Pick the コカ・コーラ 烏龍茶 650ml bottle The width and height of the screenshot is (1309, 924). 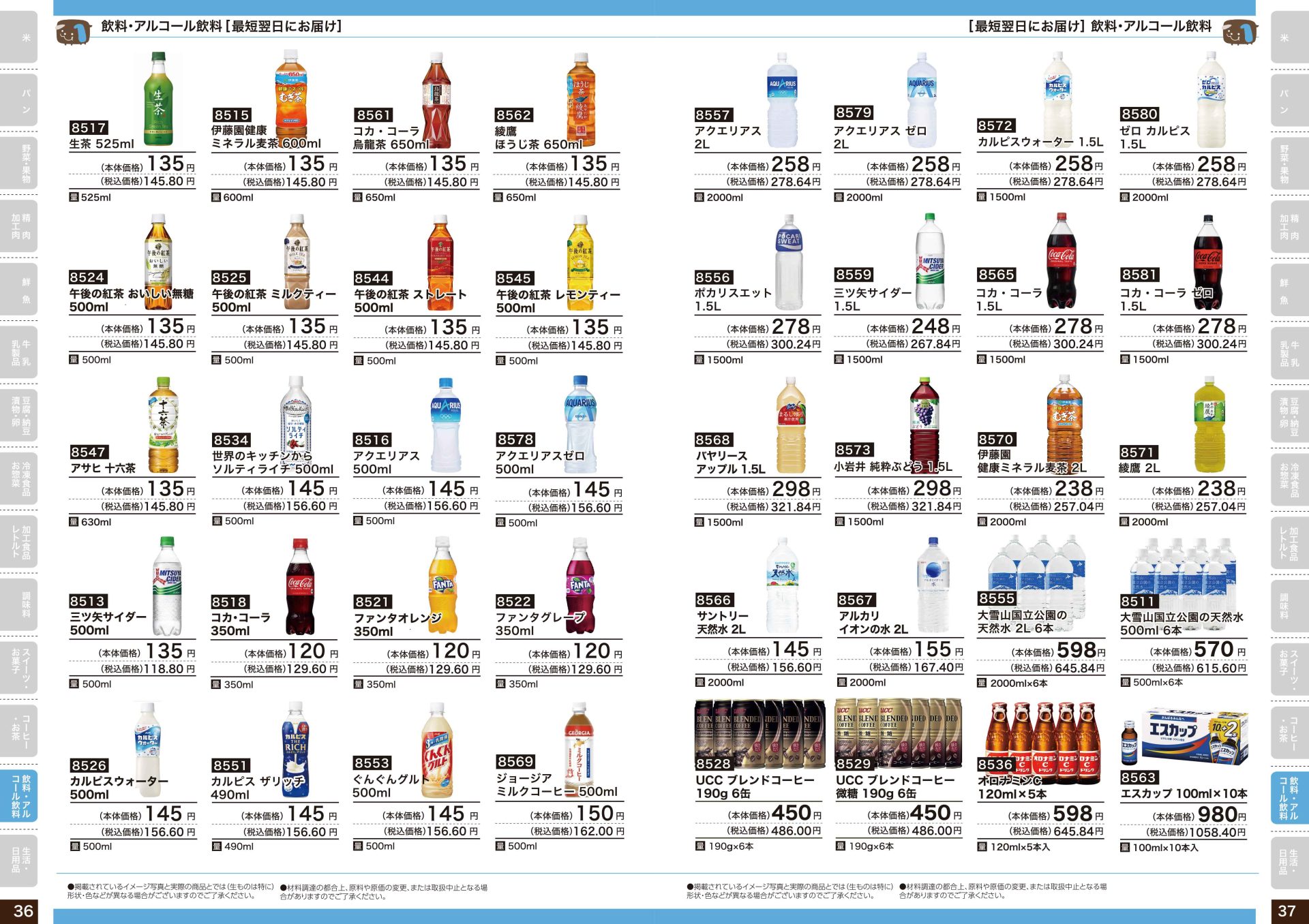click(x=436, y=101)
